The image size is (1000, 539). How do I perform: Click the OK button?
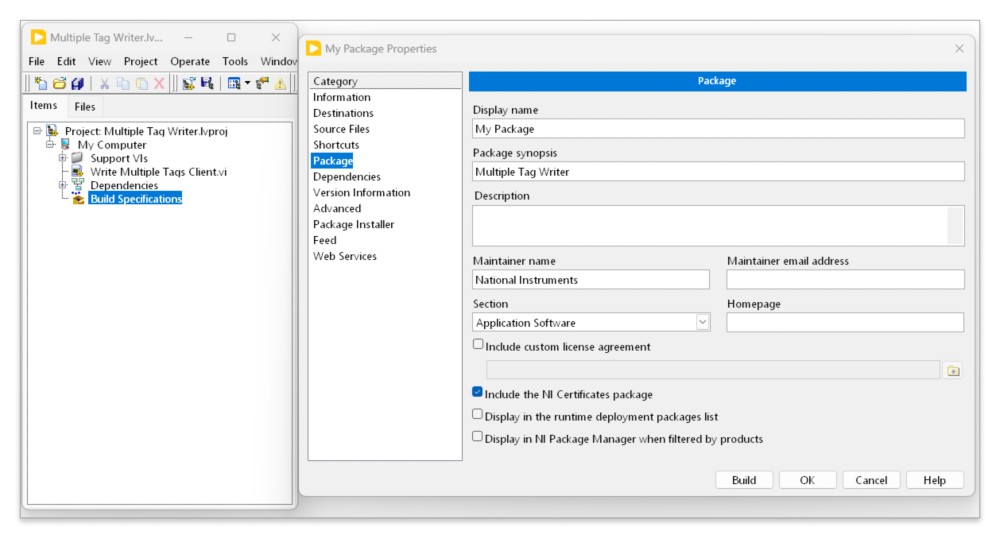[807, 480]
